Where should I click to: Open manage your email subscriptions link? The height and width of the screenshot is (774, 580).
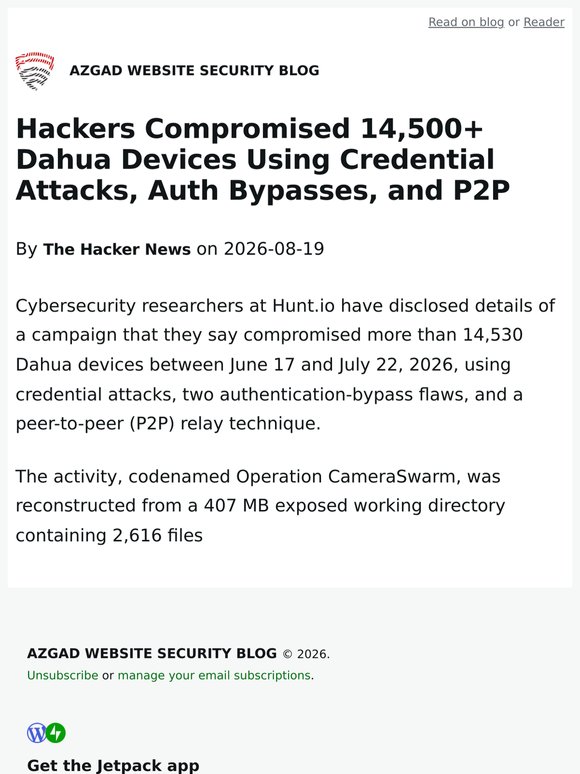coord(214,675)
